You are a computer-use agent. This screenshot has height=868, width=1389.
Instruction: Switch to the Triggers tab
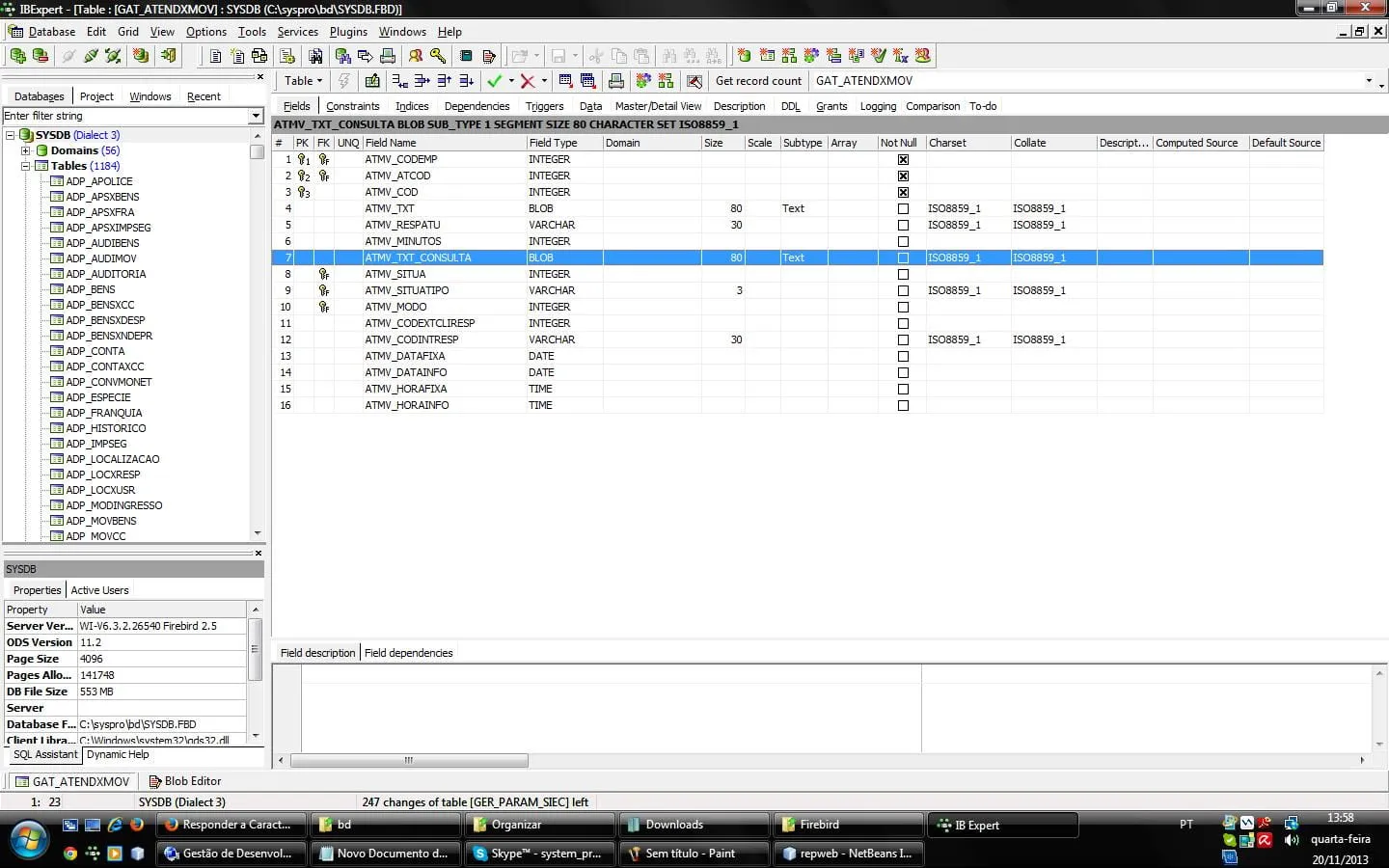pos(544,106)
